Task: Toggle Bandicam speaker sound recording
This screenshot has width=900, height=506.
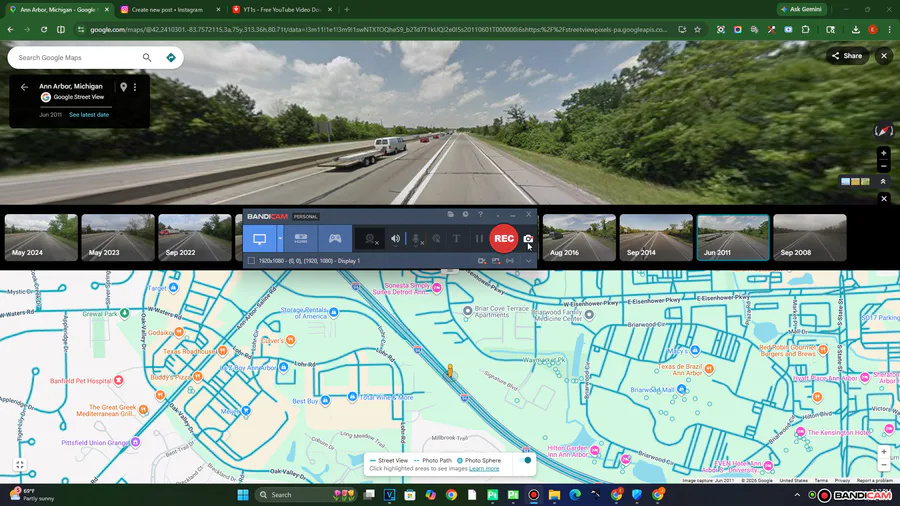Action: [x=395, y=239]
